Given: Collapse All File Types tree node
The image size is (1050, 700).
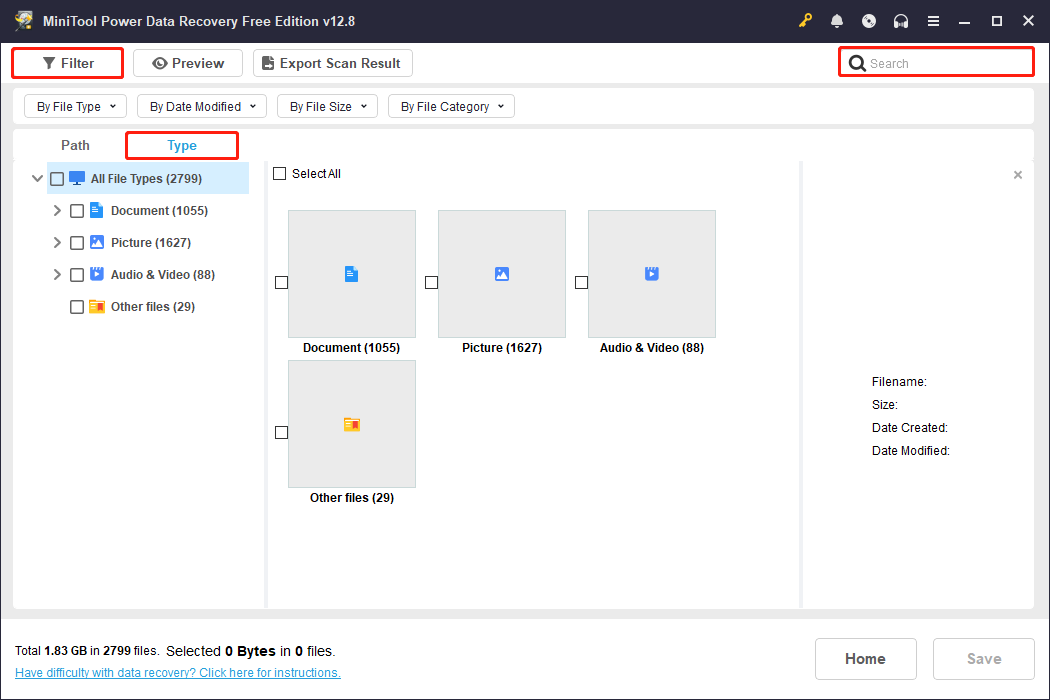Looking at the screenshot, I should (38, 178).
